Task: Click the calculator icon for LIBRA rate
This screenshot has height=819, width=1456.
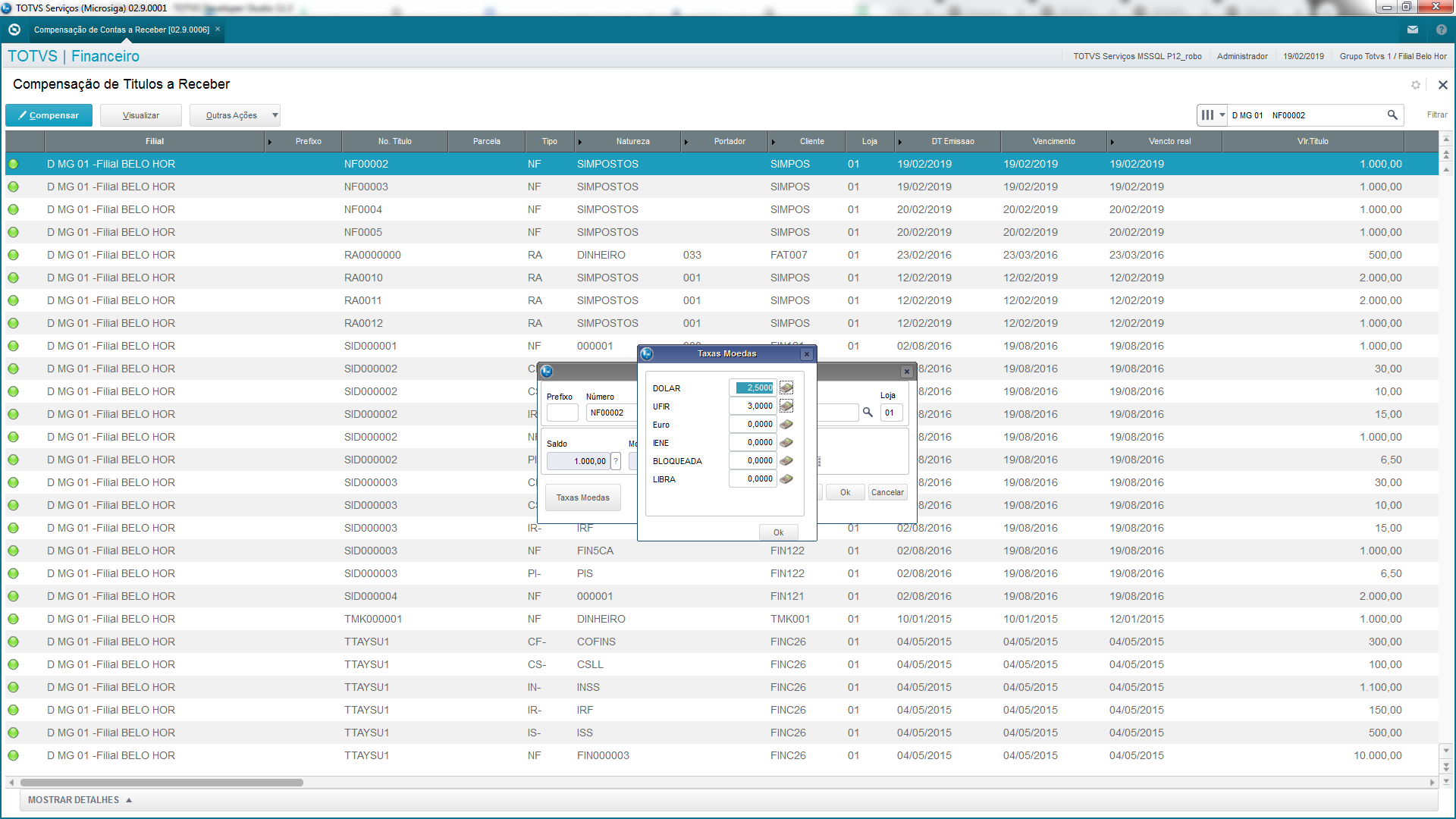Action: 786,479
